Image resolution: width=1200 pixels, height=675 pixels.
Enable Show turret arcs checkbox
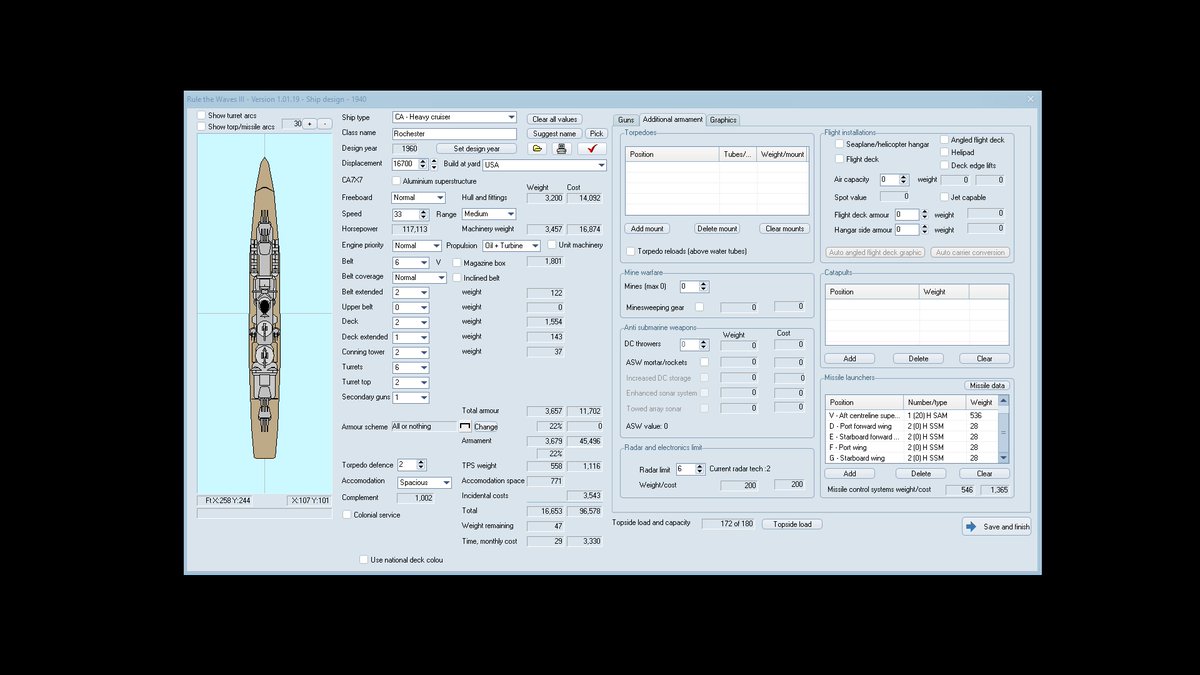tap(202, 116)
